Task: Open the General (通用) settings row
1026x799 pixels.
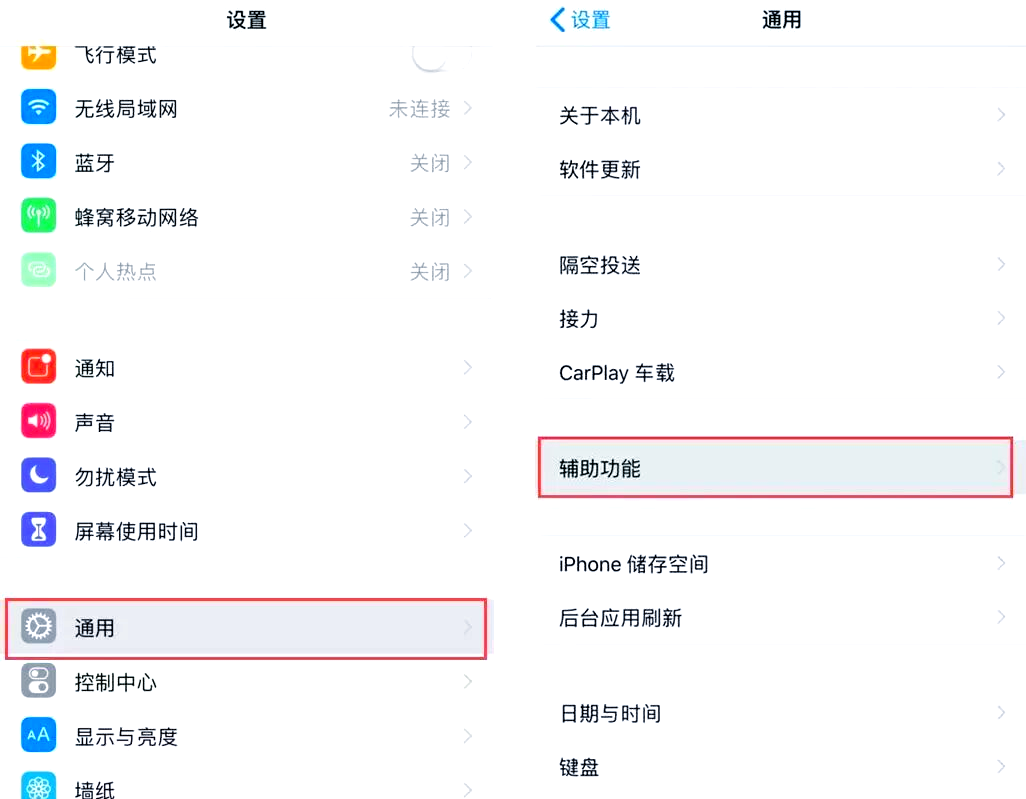Action: (245, 628)
